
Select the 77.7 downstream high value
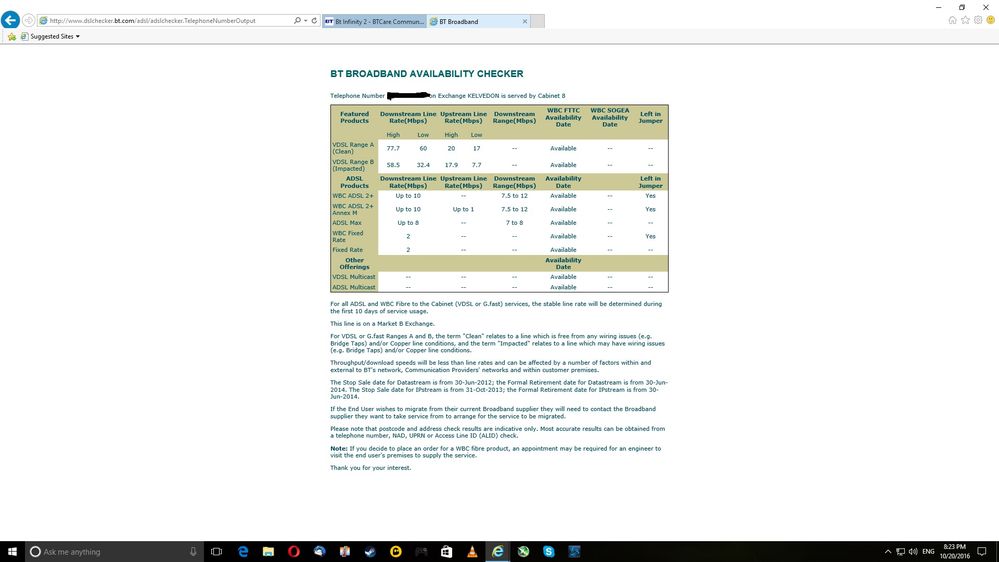[x=393, y=148]
